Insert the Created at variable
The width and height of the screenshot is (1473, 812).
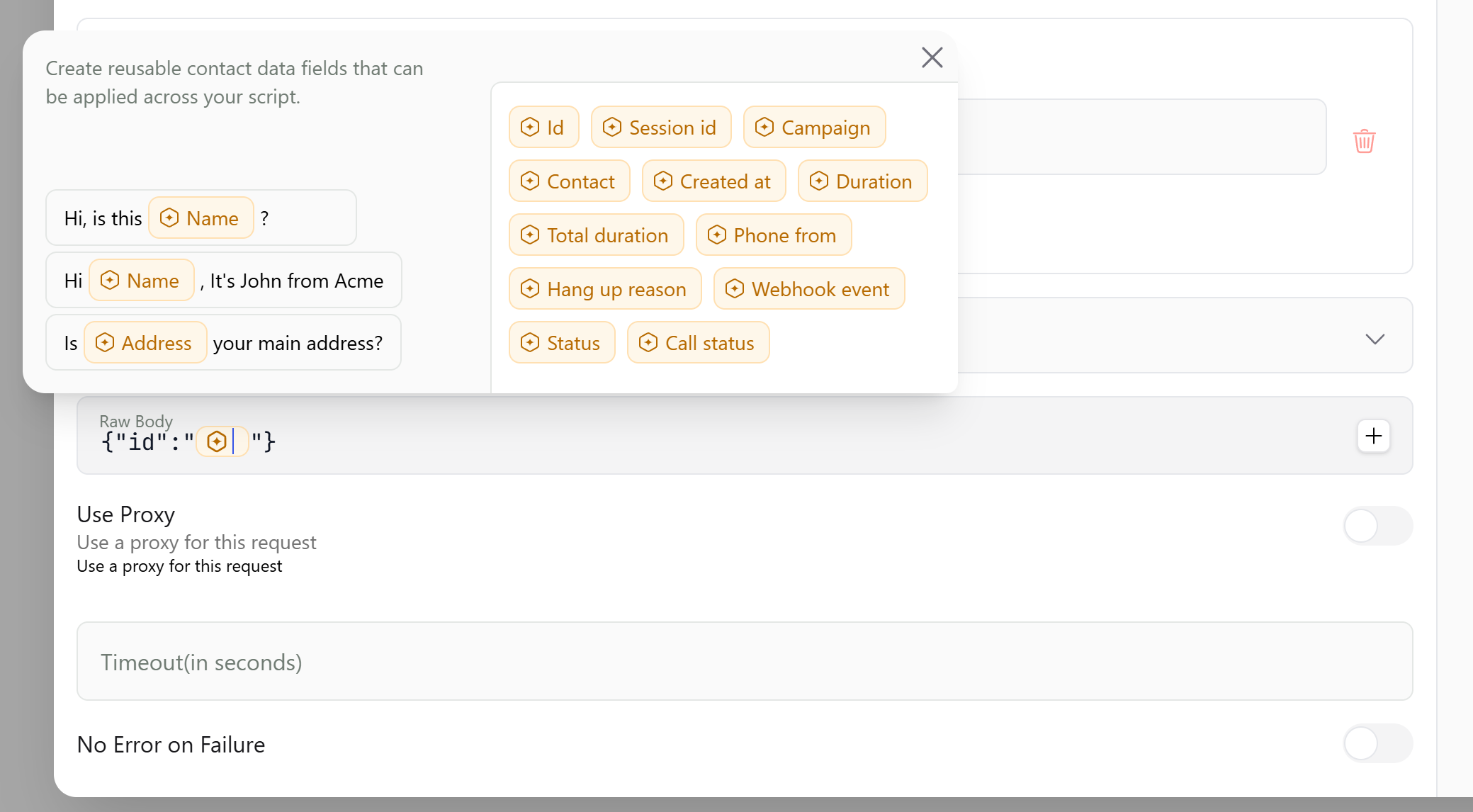click(x=713, y=181)
